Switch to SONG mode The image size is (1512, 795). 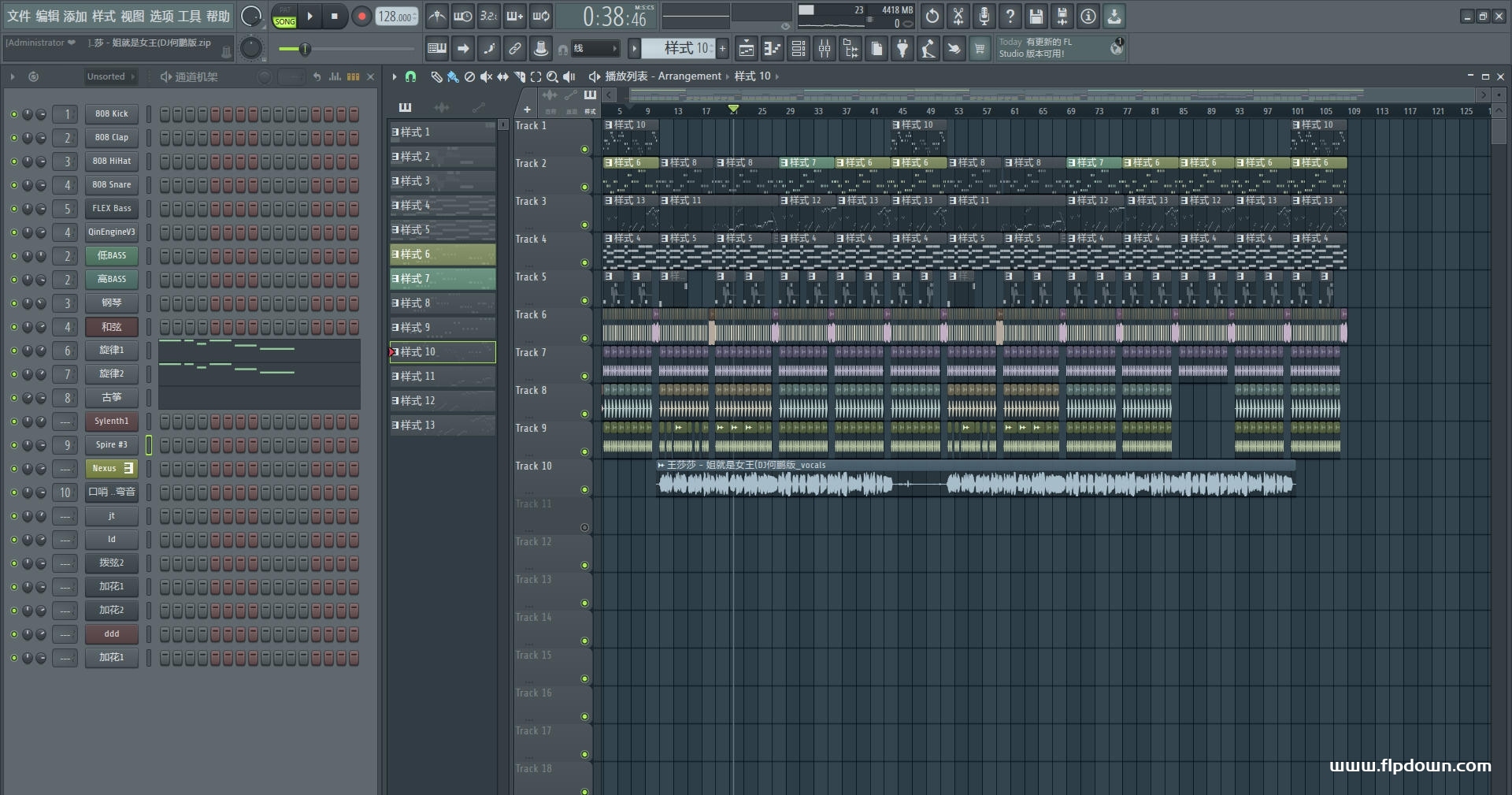pos(284,21)
